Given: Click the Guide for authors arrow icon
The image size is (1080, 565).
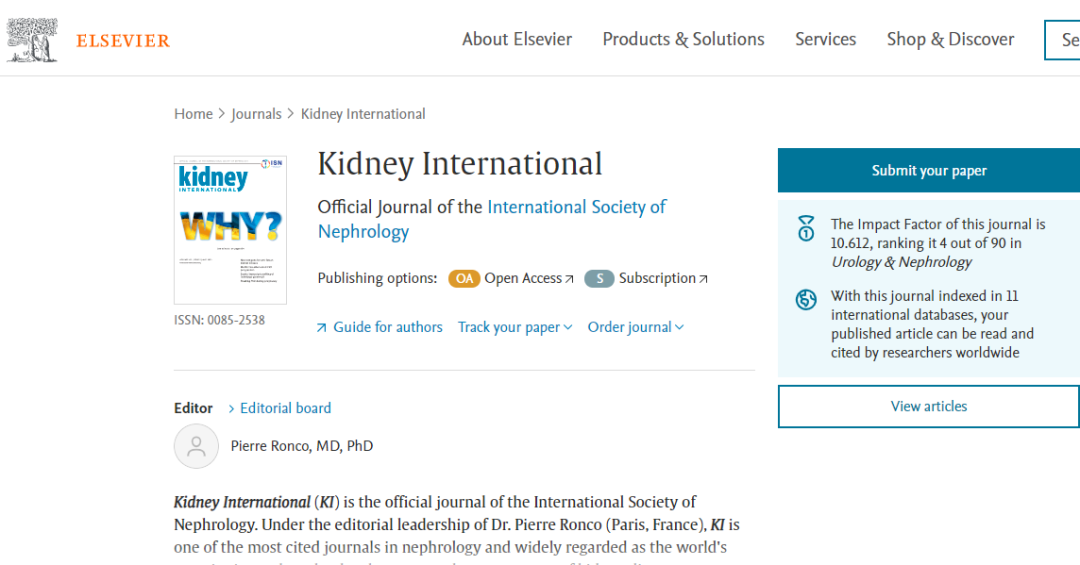Looking at the screenshot, I should pos(322,328).
